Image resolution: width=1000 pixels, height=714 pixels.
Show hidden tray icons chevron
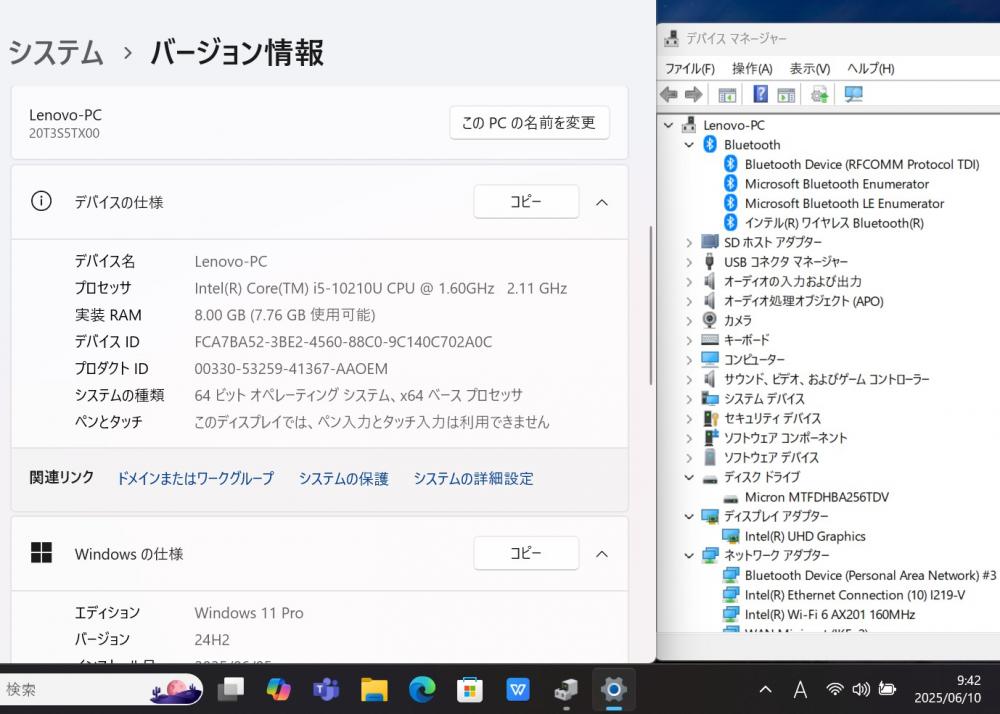[766, 689]
